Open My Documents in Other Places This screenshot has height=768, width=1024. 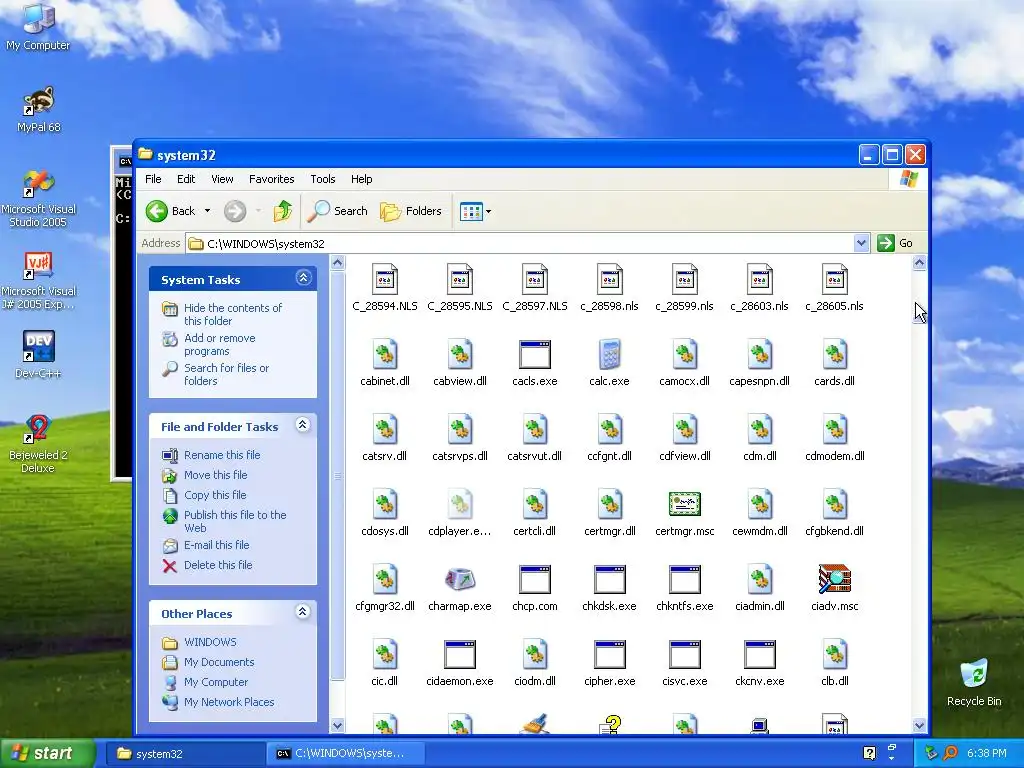coord(219,662)
